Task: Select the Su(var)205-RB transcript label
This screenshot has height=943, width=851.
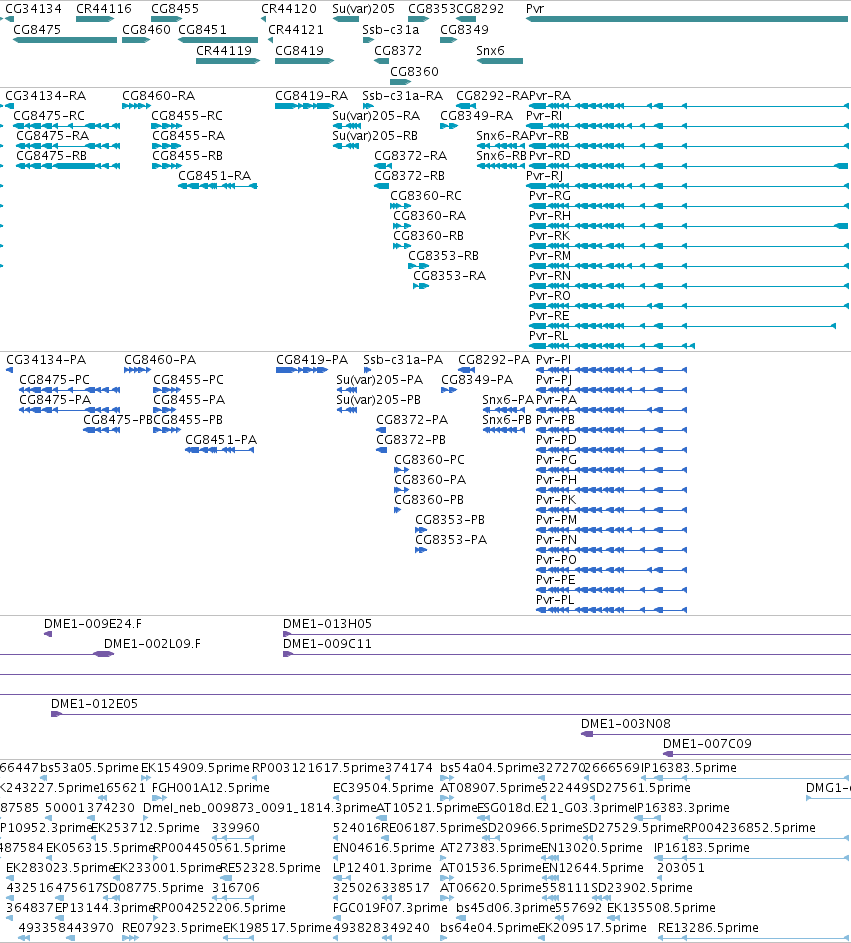Action: [375, 135]
